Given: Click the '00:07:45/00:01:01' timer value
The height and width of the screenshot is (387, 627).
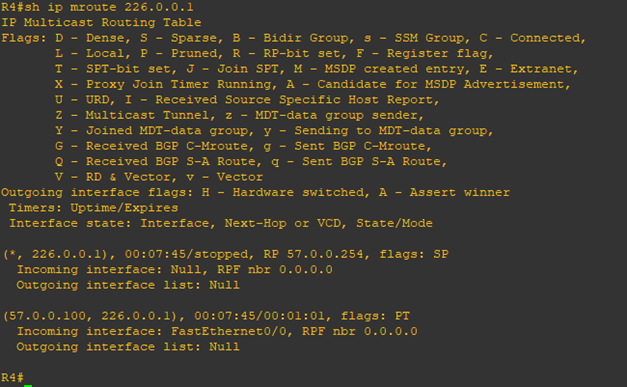Looking at the screenshot, I should (260, 316).
